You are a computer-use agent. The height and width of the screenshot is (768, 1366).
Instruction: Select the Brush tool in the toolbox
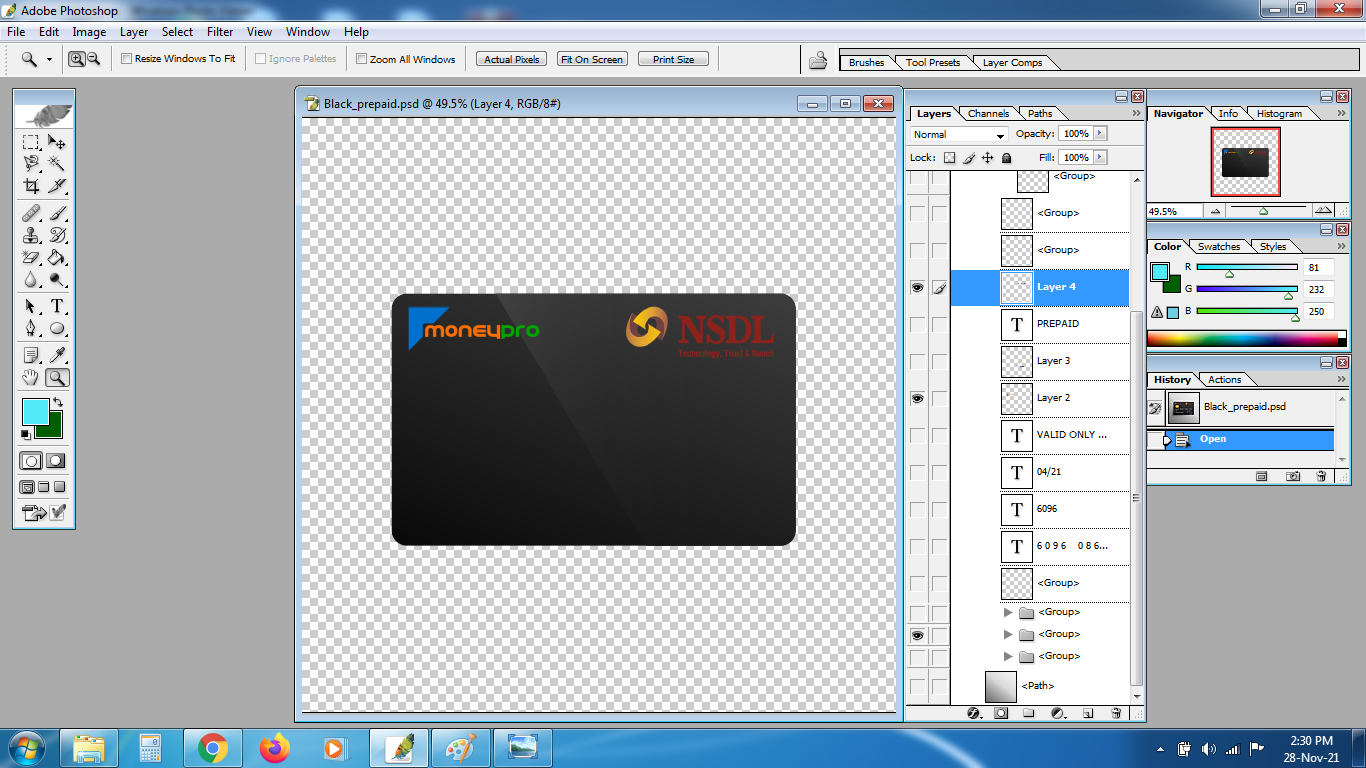click(57, 213)
